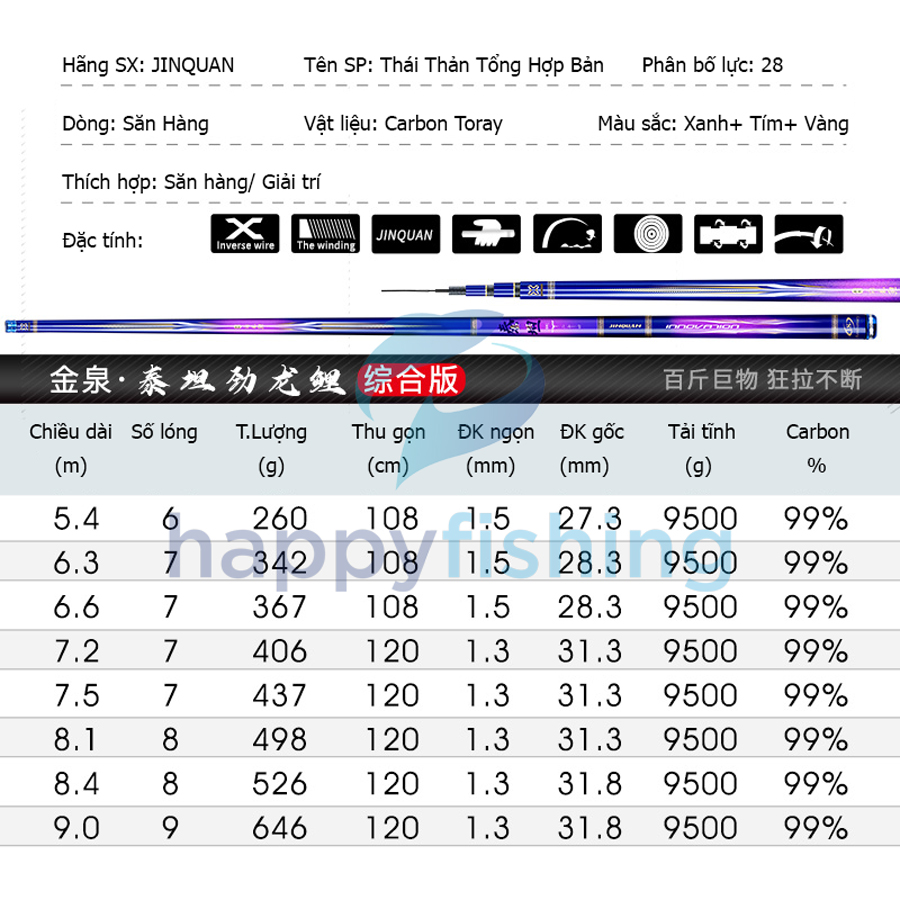Screen dimensions: 900x900
Task: Click the 8.4 length cell
Action: coord(76,784)
